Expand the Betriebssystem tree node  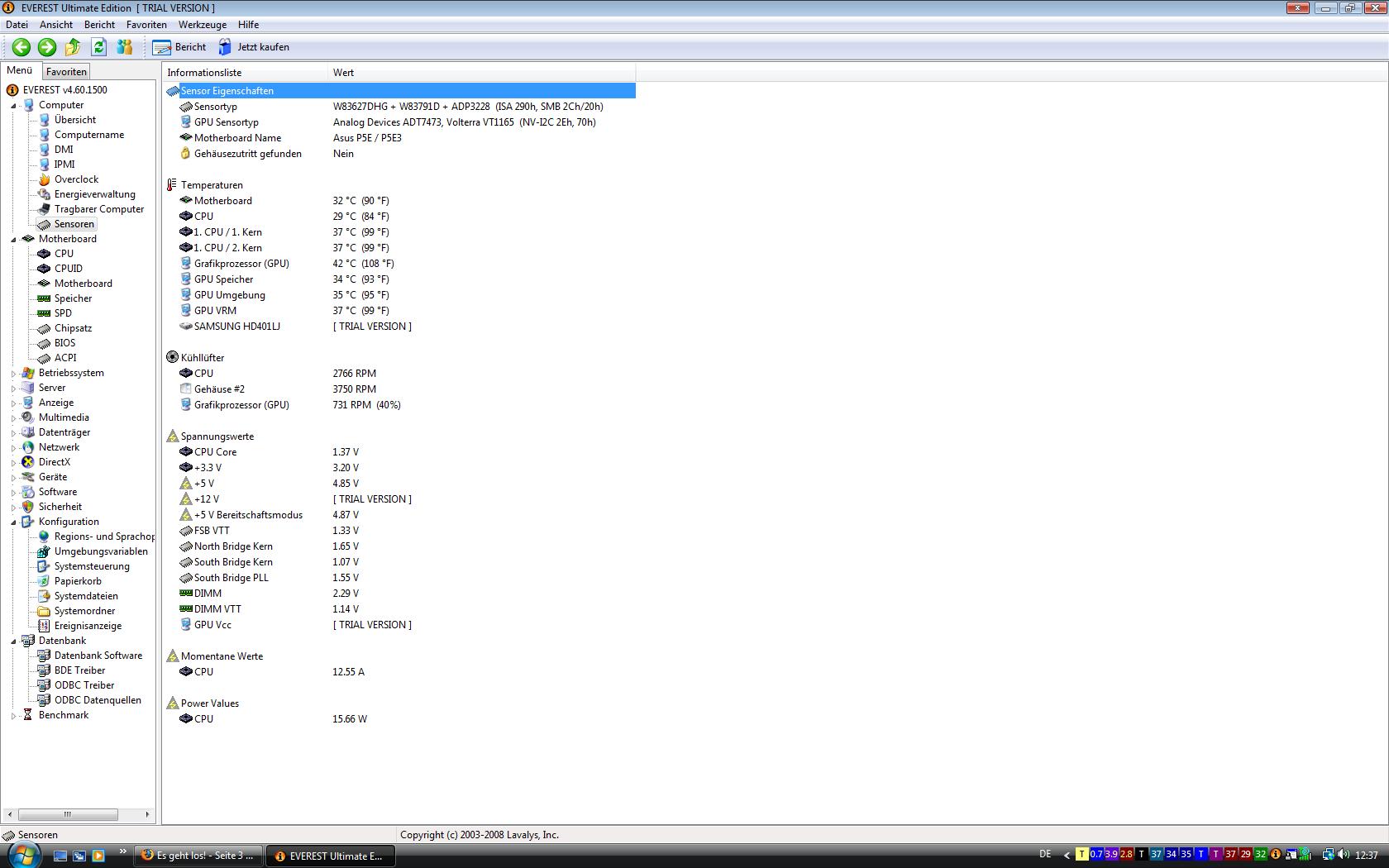pos(14,374)
